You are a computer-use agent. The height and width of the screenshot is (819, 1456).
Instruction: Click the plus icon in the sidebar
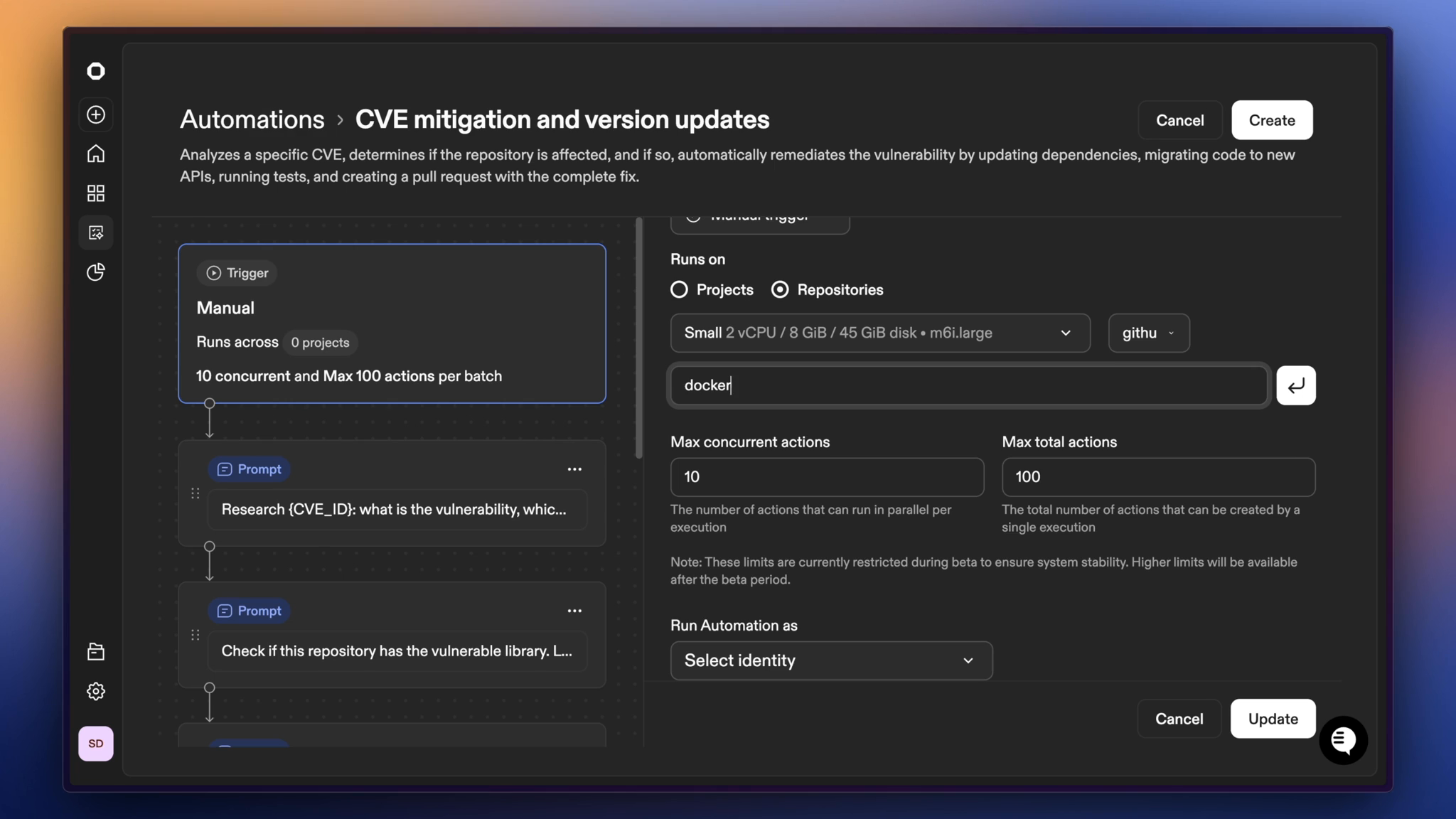(96, 114)
